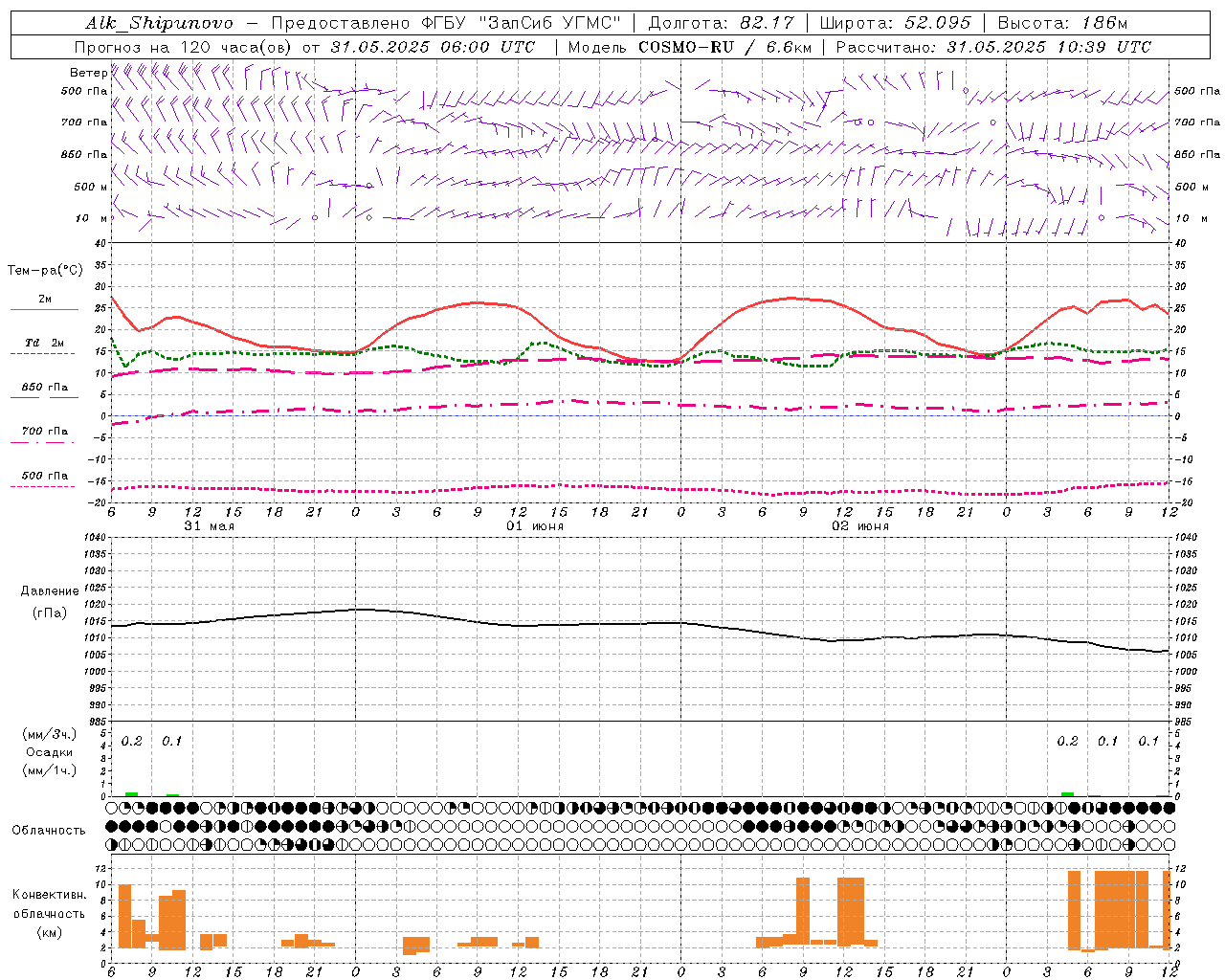Click the '500 гПа' temperature legend label
This screenshot has height=980, width=1225.
coord(45,475)
